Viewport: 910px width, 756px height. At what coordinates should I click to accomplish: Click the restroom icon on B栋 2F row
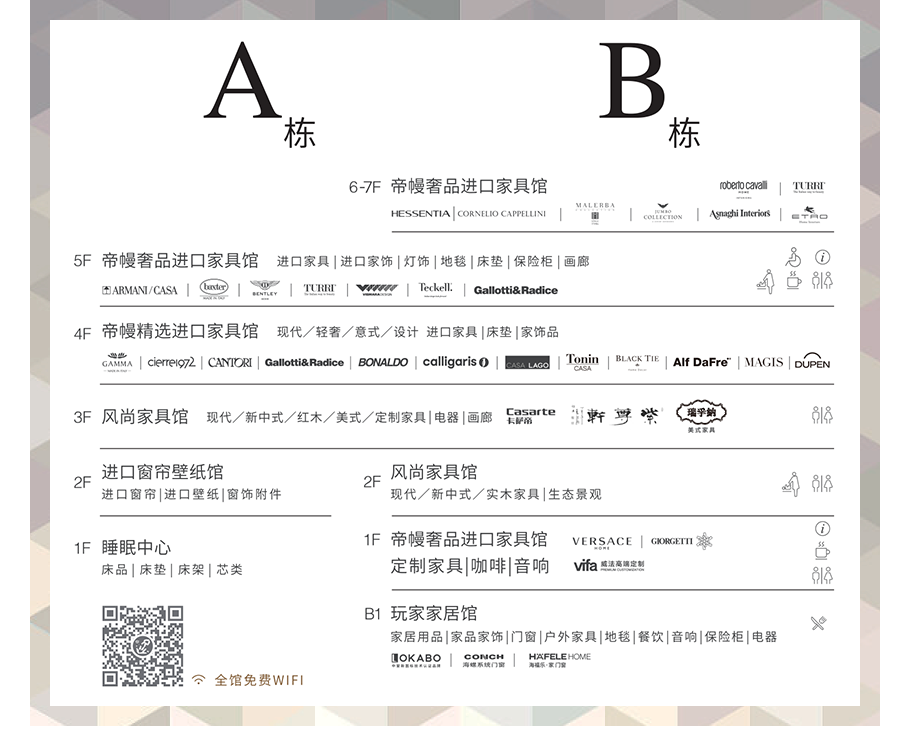(822, 483)
